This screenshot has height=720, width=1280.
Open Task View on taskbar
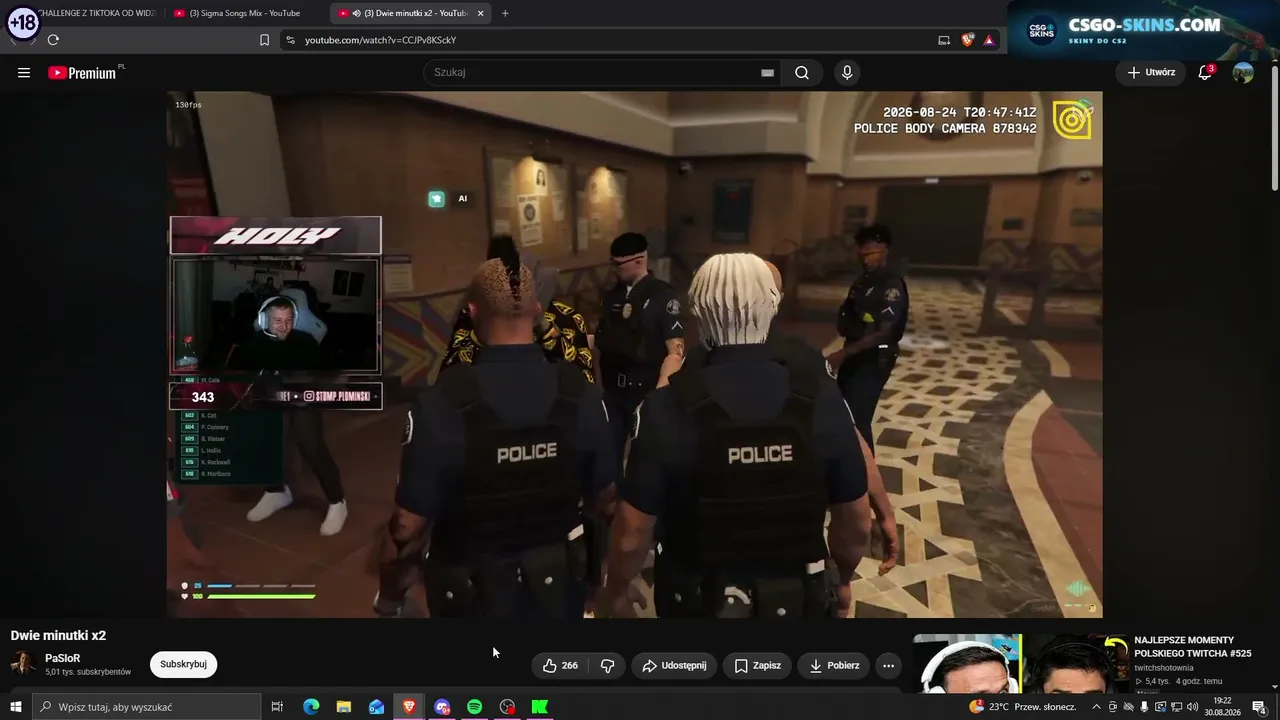coord(277,707)
